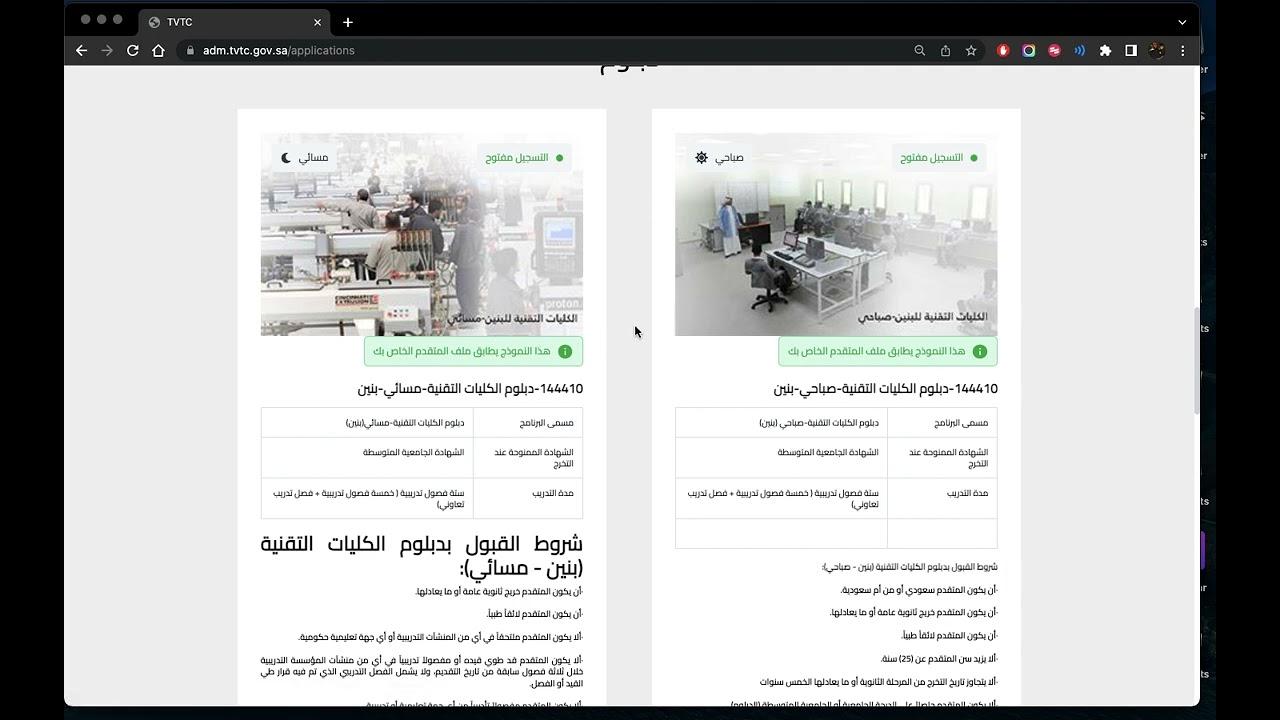This screenshot has width=1280, height=720.
Task: Click مسمى البرنامج cell in morning table
Action: pyautogui.click(x=942, y=422)
